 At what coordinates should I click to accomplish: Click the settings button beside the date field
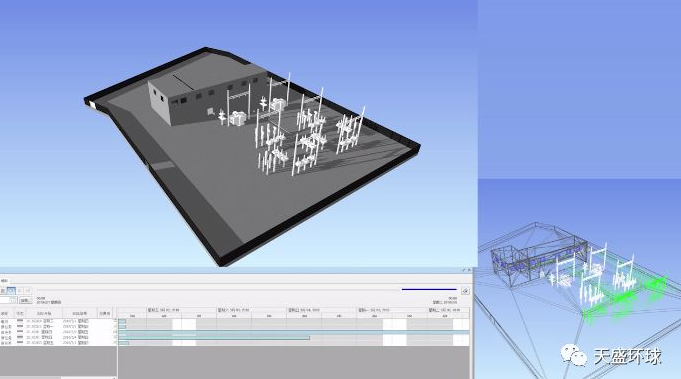pyautogui.click(x=26, y=300)
